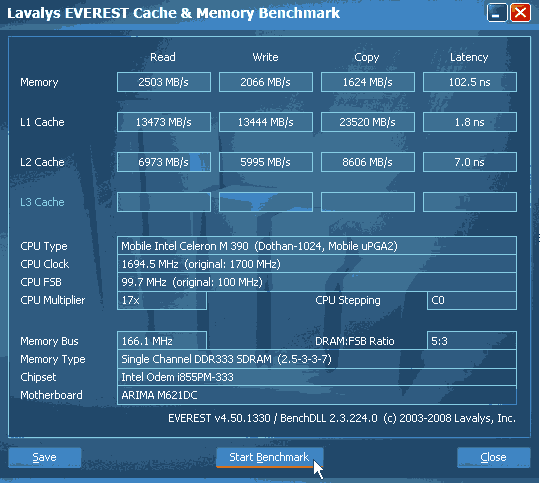Click the CPU Stepping value C0

(x=472, y=300)
